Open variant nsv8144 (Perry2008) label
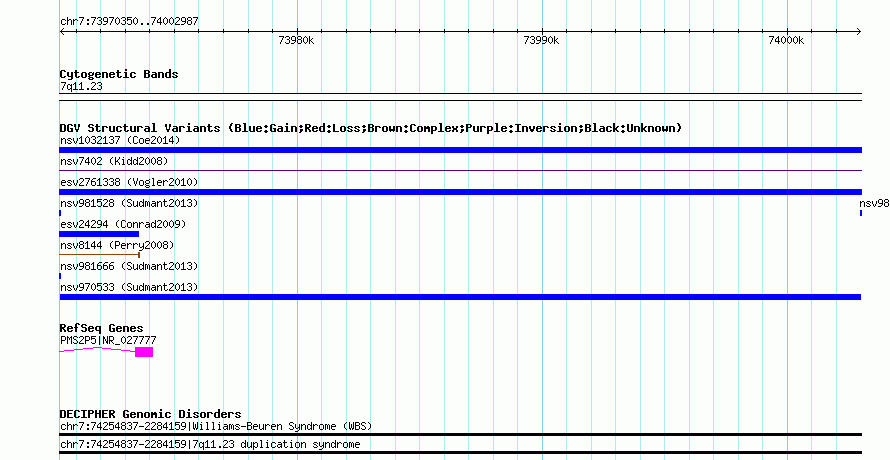Screen dimensions: 890x460 coord(117,245)
